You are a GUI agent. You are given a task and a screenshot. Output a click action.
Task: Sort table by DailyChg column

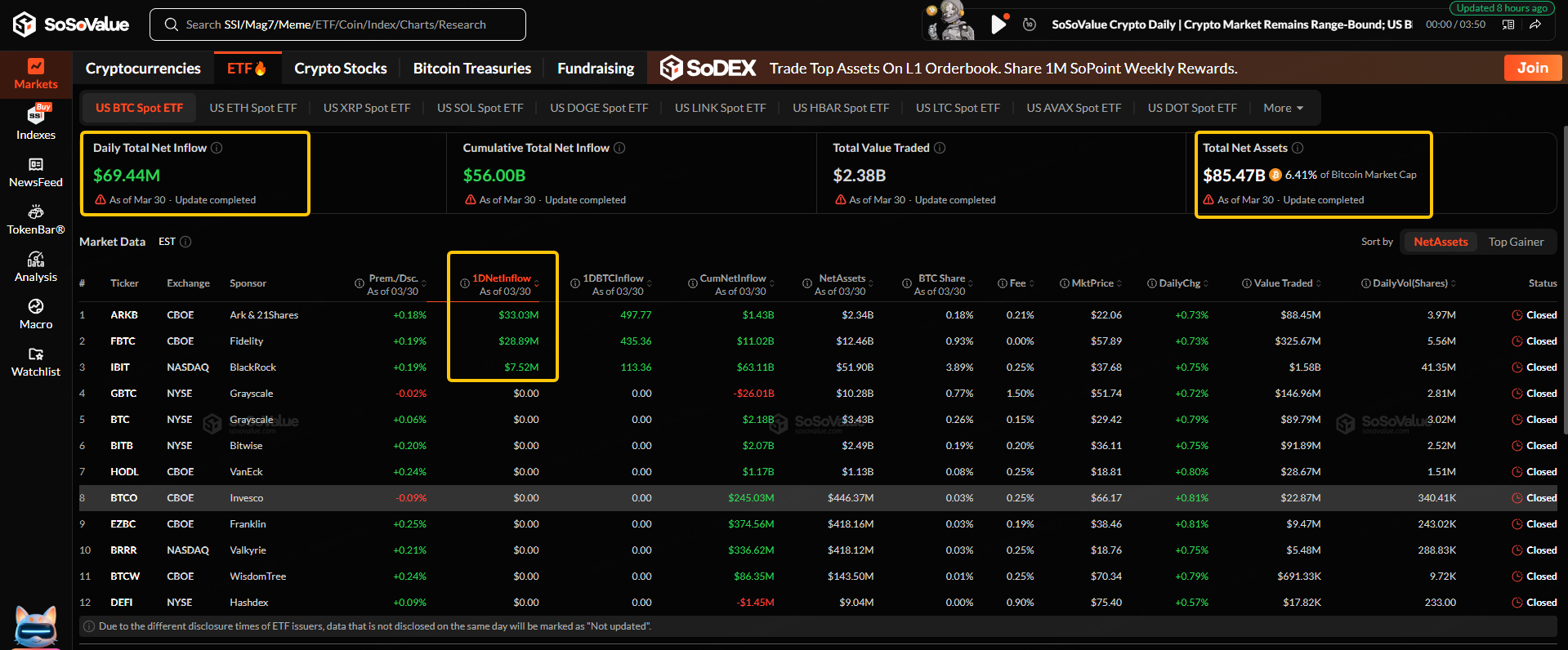pos(1179,283)
